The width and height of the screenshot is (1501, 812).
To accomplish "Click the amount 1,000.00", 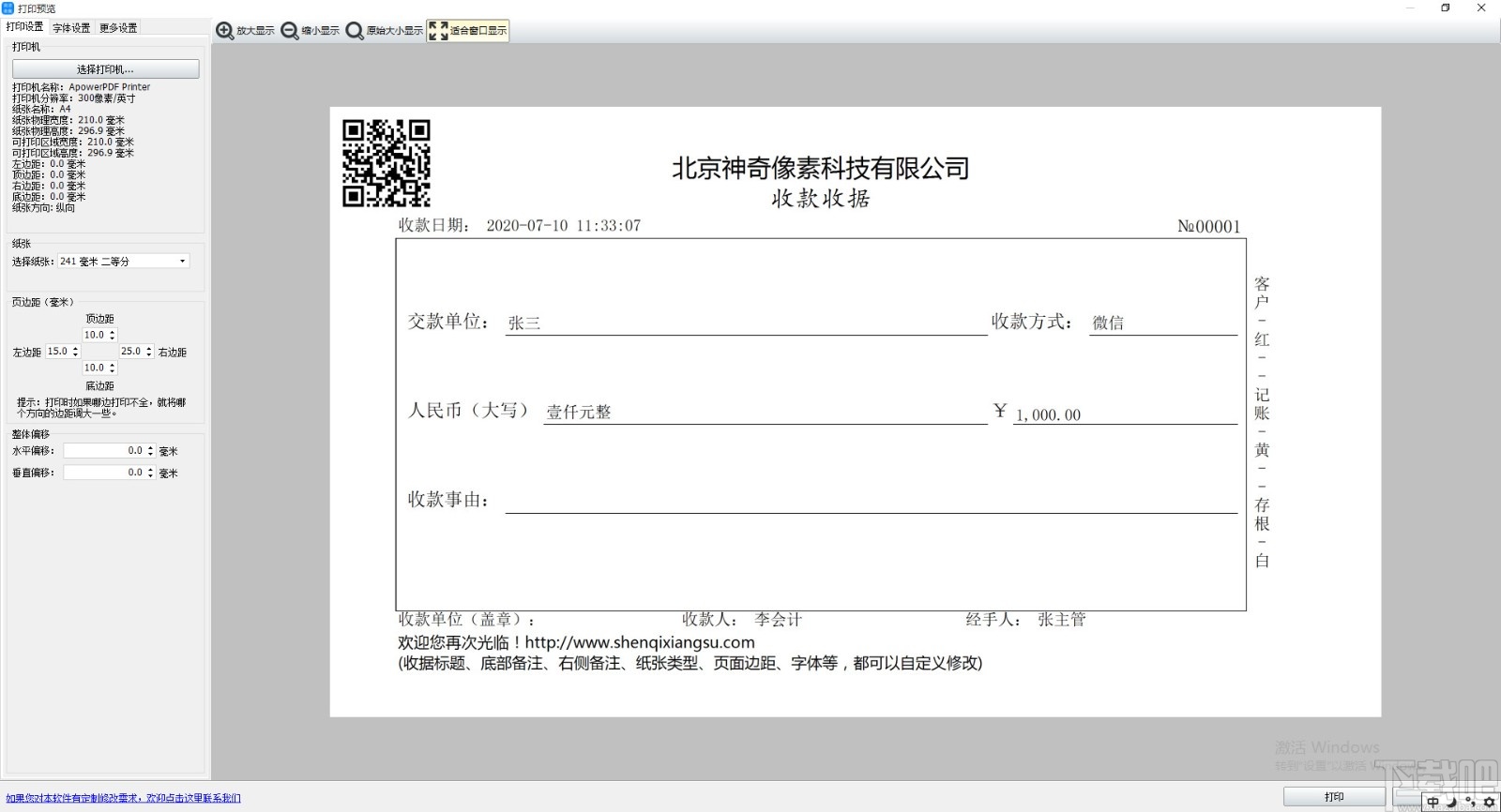I will click(x=1048, y=415).
